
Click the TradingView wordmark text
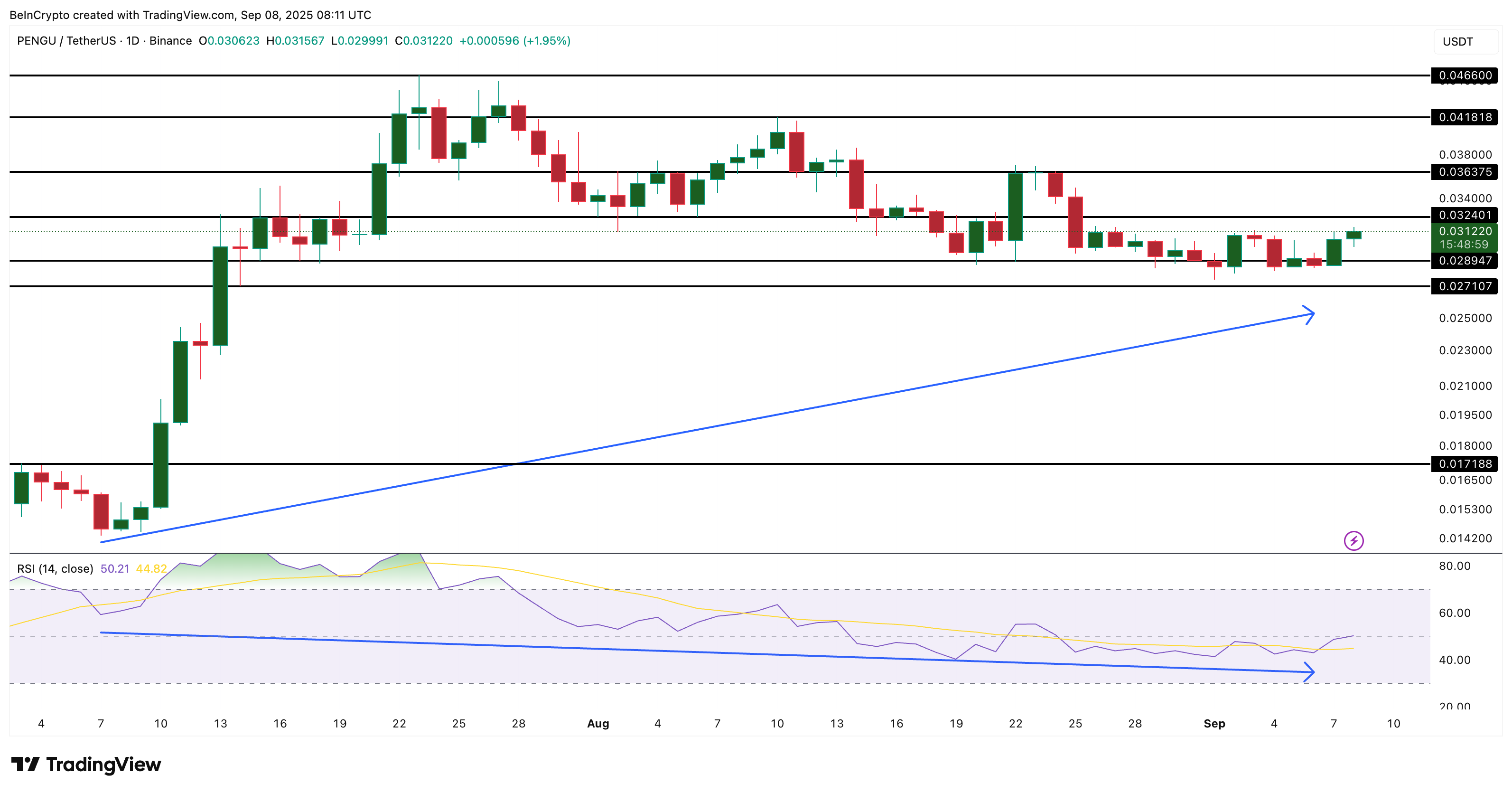[x=103, y=764]
